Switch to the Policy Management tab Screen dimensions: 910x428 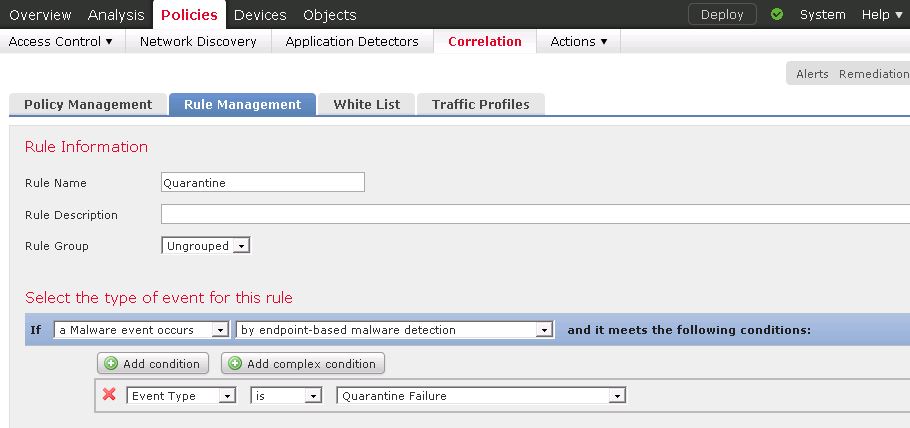[88, 105]
